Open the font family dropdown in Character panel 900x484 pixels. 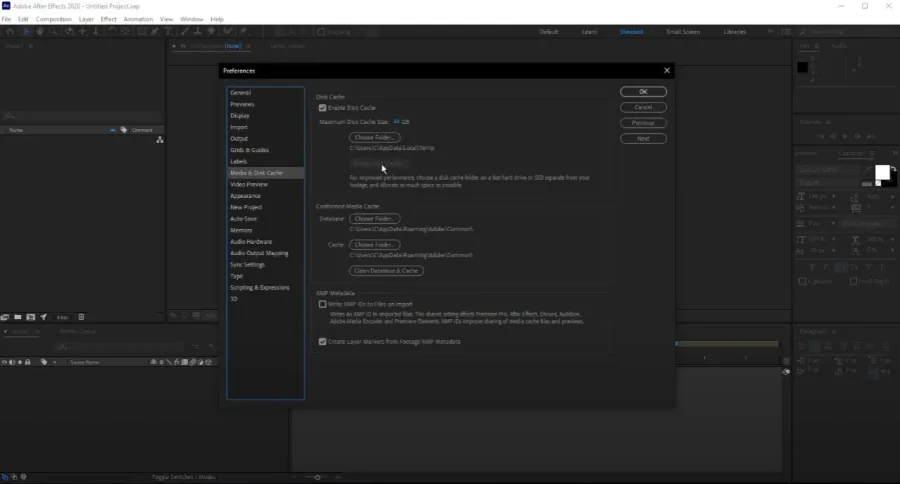click(828, 170)
